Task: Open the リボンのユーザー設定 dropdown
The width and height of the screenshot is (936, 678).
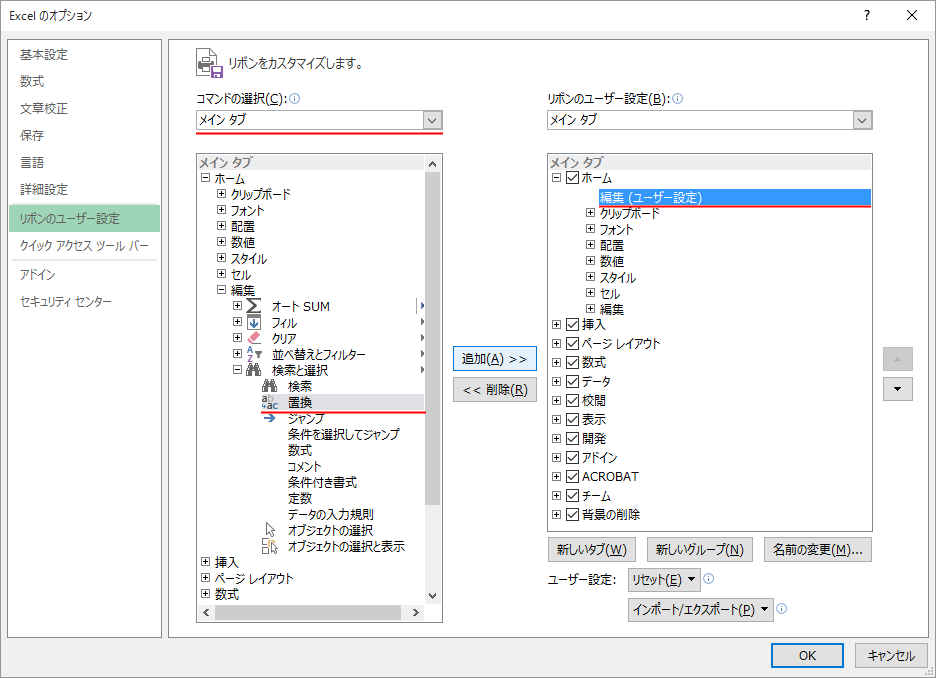Action: tap(862, 120)
